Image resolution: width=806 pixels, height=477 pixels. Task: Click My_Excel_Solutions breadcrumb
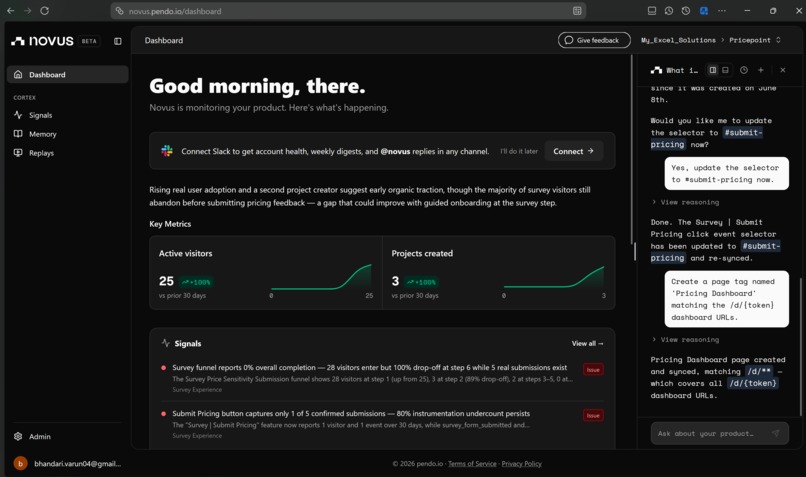pyautogui.click(x=678, y=40)
